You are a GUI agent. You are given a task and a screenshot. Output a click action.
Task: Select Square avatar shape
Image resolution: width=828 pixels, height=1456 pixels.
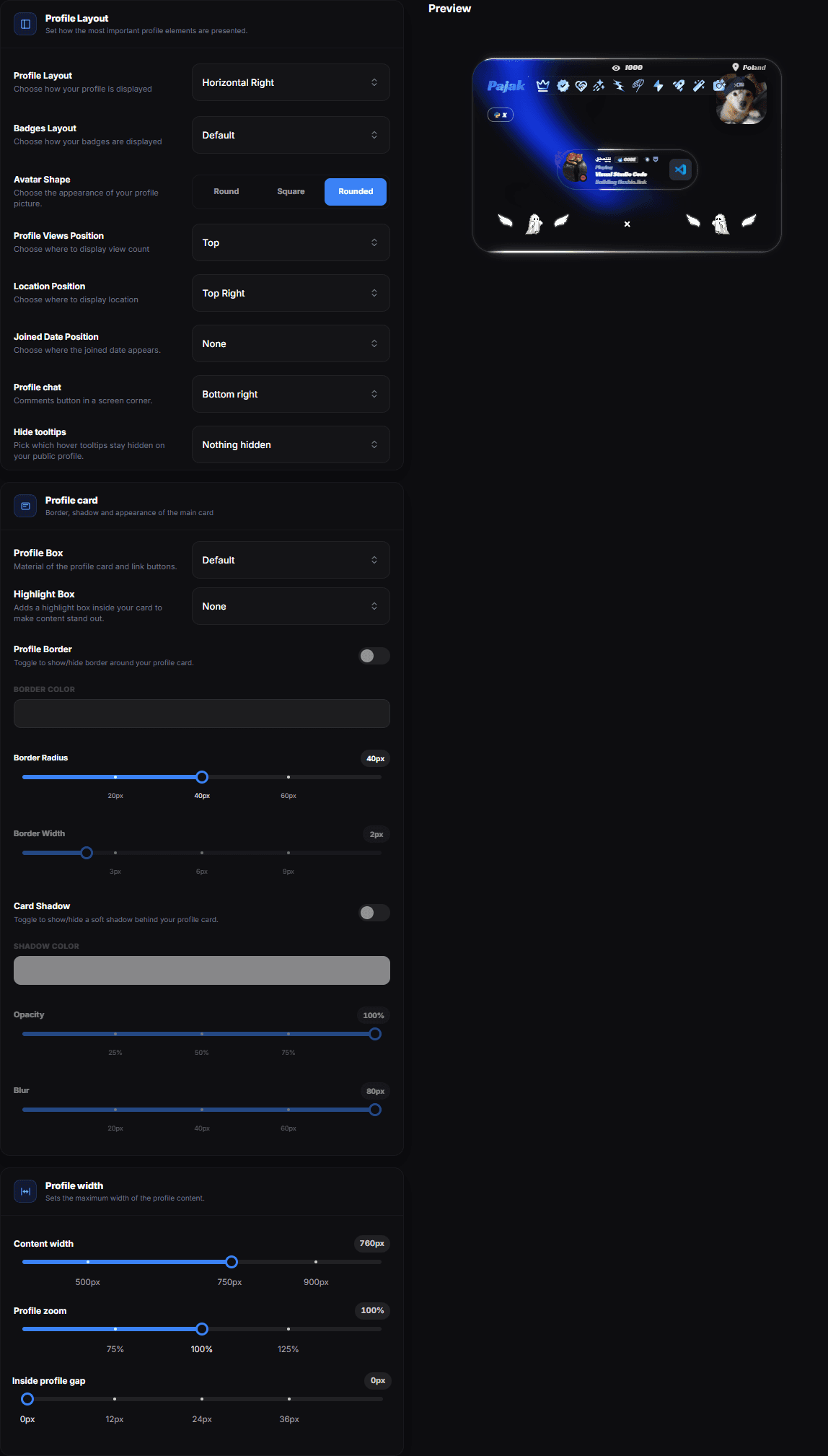click(x=291, y=192)
